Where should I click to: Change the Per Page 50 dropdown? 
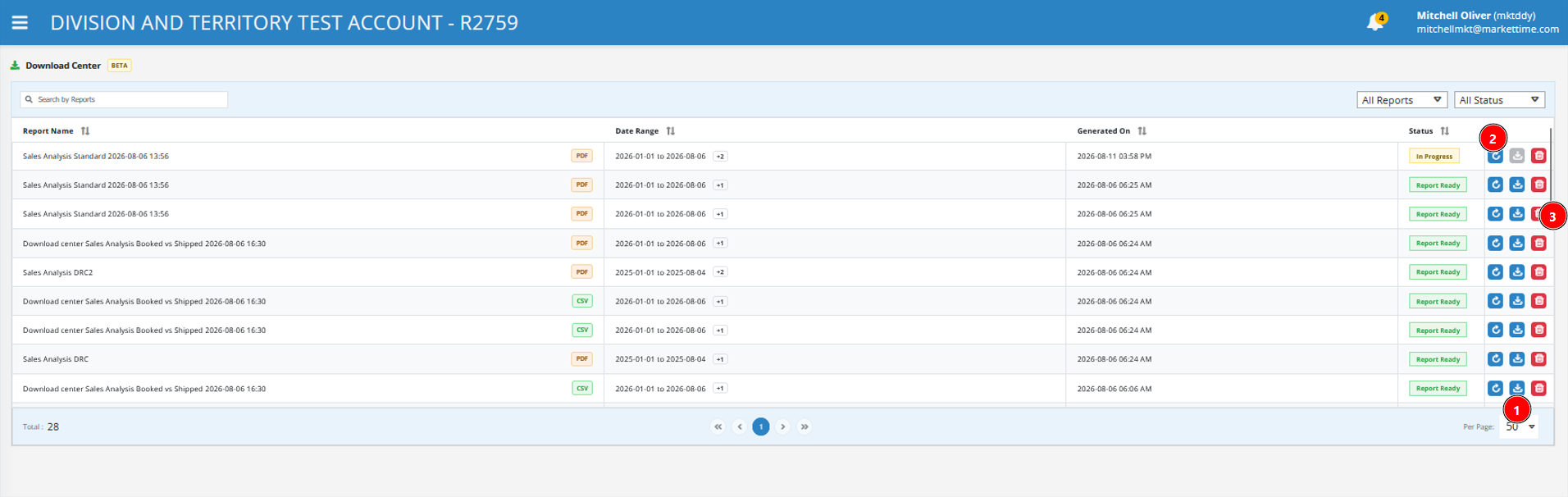pyautogui.click(x=1520, y=426)
